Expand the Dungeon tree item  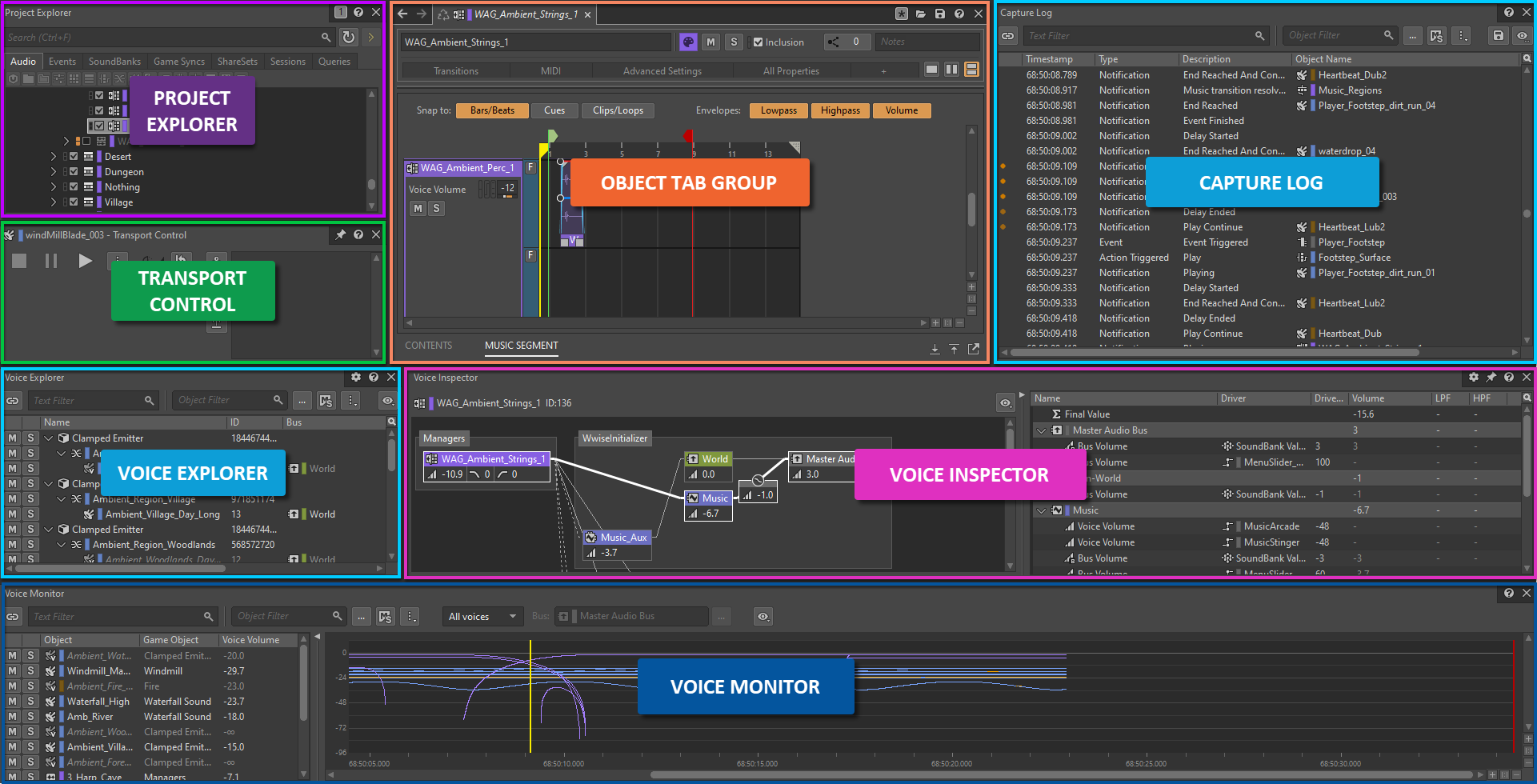click(54, 172)
